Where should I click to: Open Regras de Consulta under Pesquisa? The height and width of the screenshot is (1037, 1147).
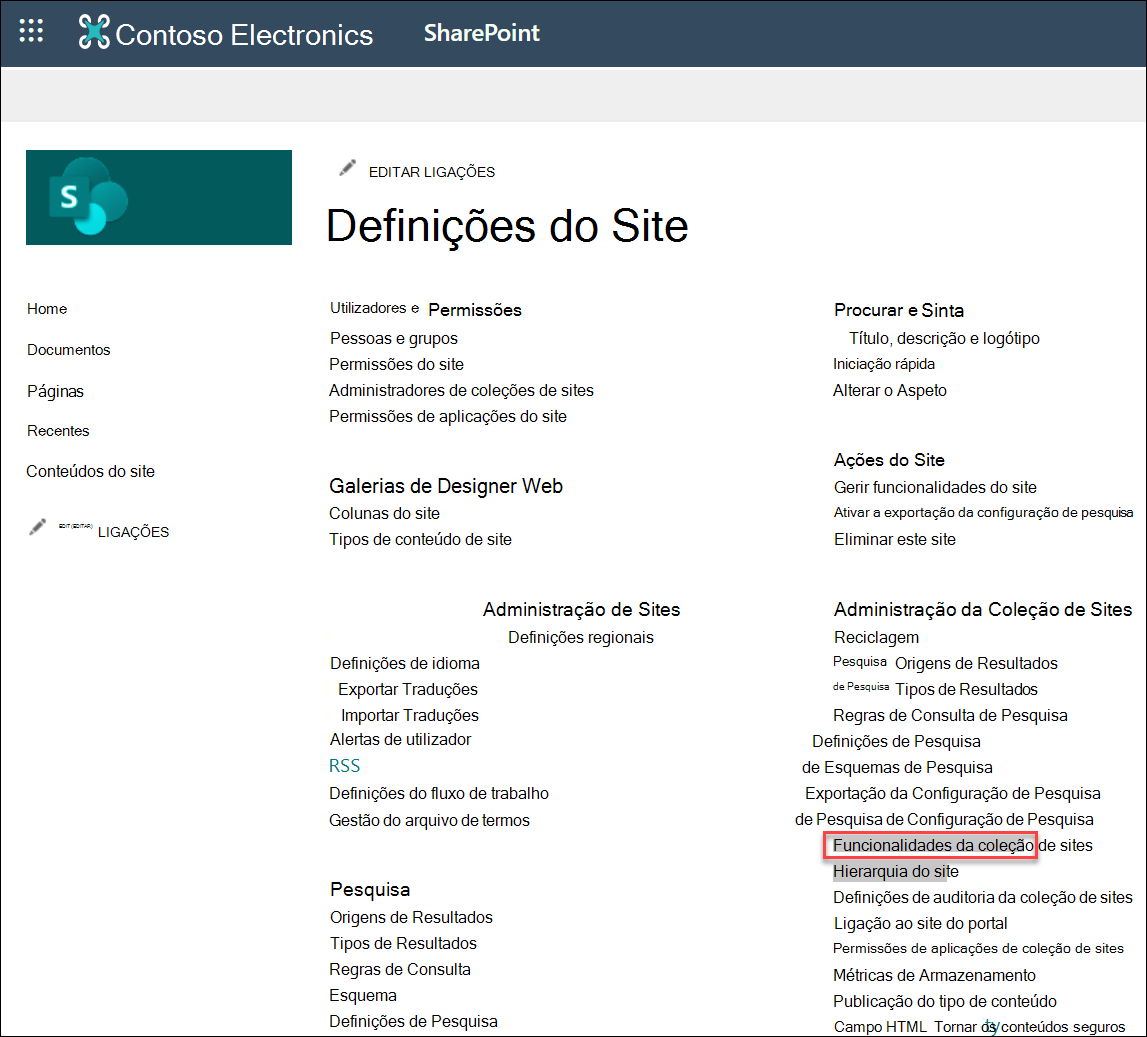400,969
